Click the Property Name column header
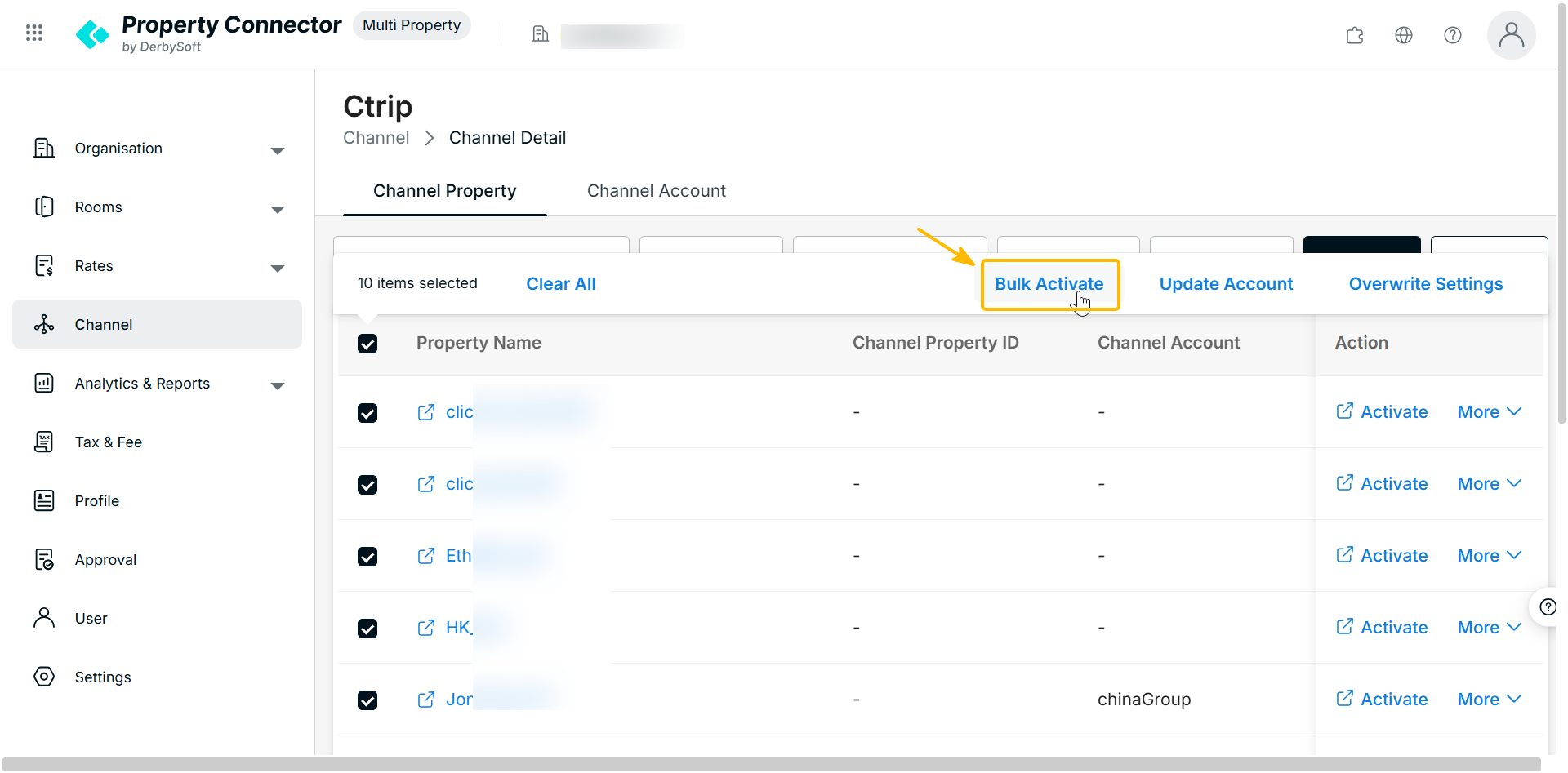The height and width of the screenshot is (773, 1568). pyautogui.click(x=479, y=343)
